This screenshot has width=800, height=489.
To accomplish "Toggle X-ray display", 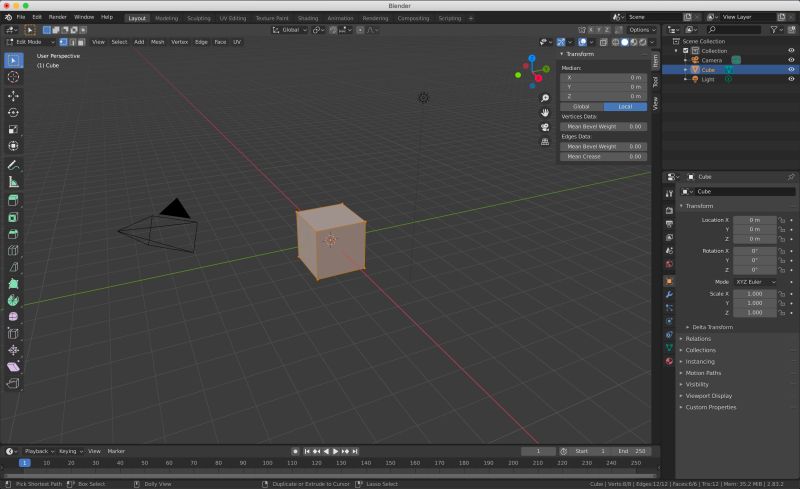I will 604,42.
